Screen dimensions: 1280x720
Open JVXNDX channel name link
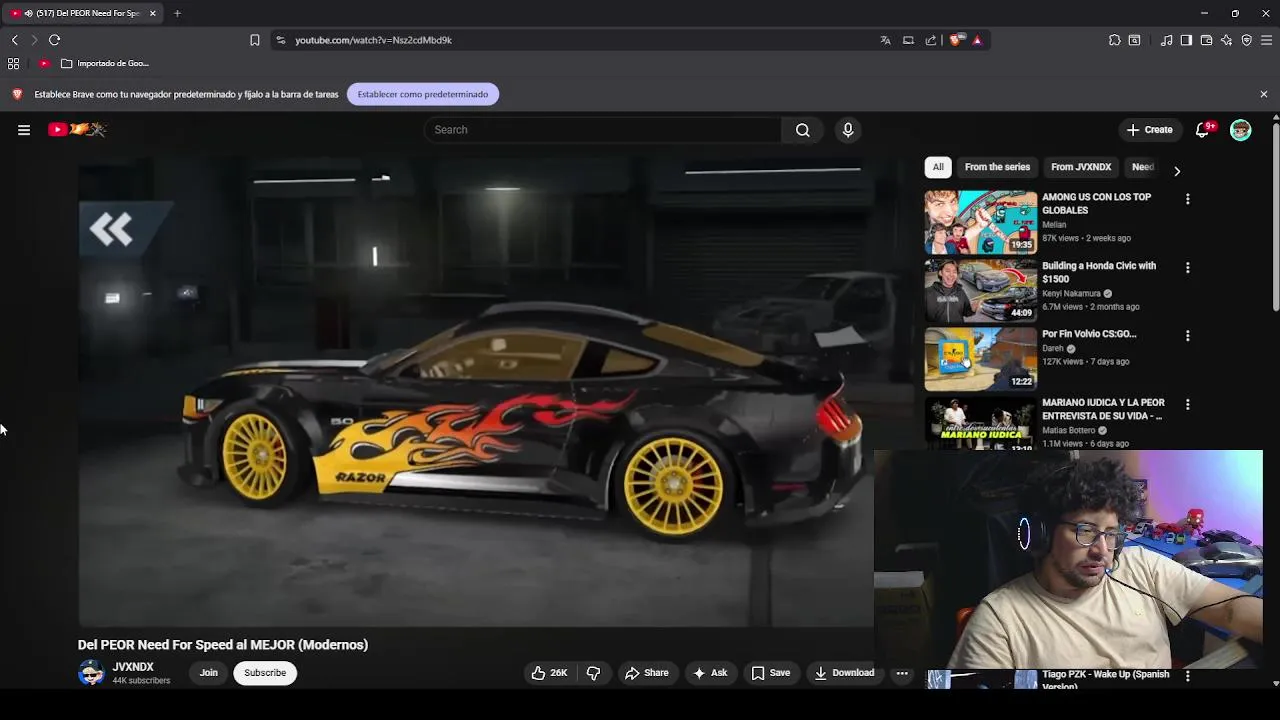pyautogui.click(x=133, y=667)
